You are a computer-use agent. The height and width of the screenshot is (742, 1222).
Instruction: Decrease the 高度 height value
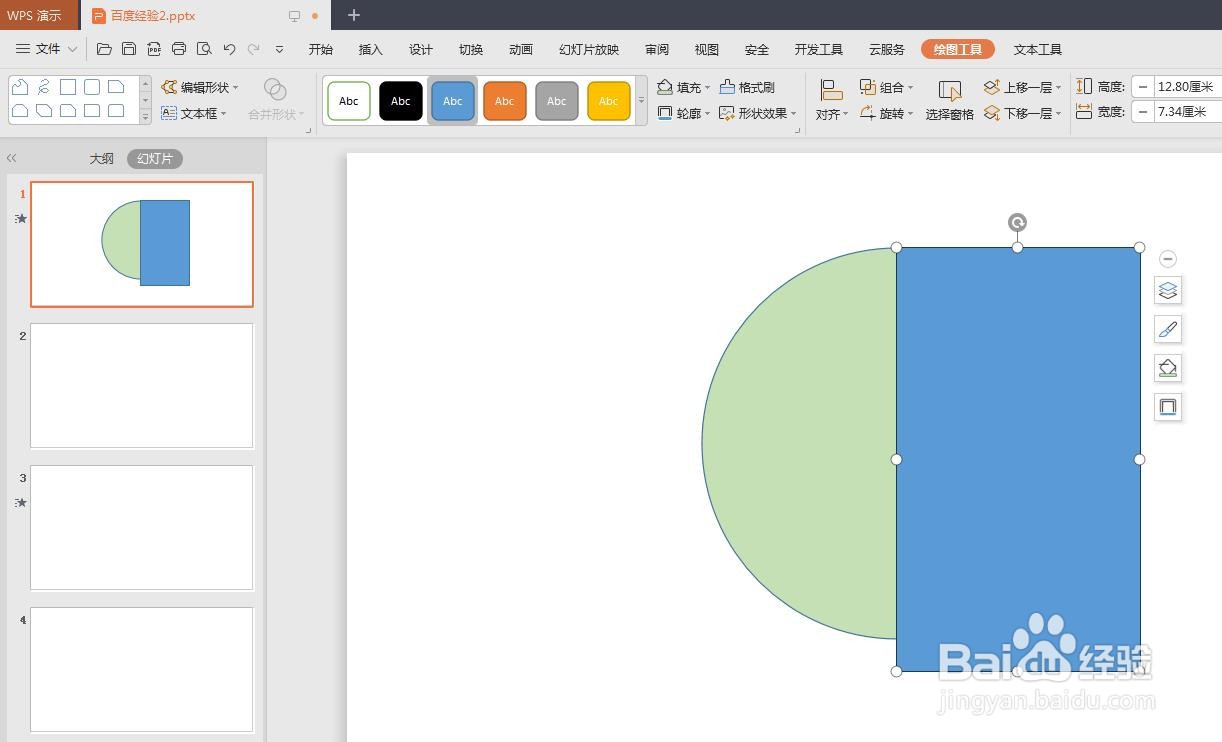pos(1143,87)
